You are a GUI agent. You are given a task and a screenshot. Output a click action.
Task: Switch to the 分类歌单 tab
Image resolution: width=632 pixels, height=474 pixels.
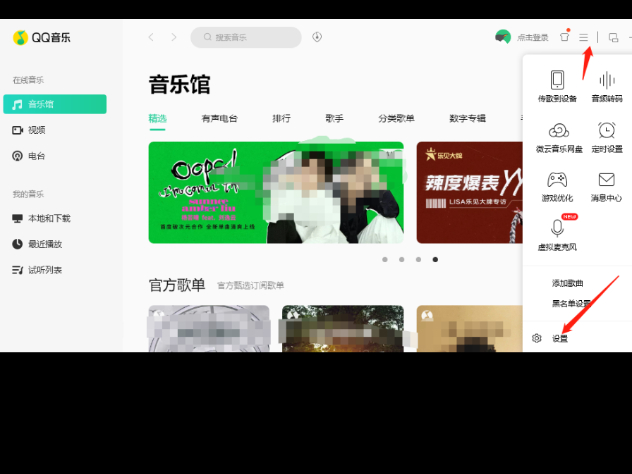tap(396, 118)
